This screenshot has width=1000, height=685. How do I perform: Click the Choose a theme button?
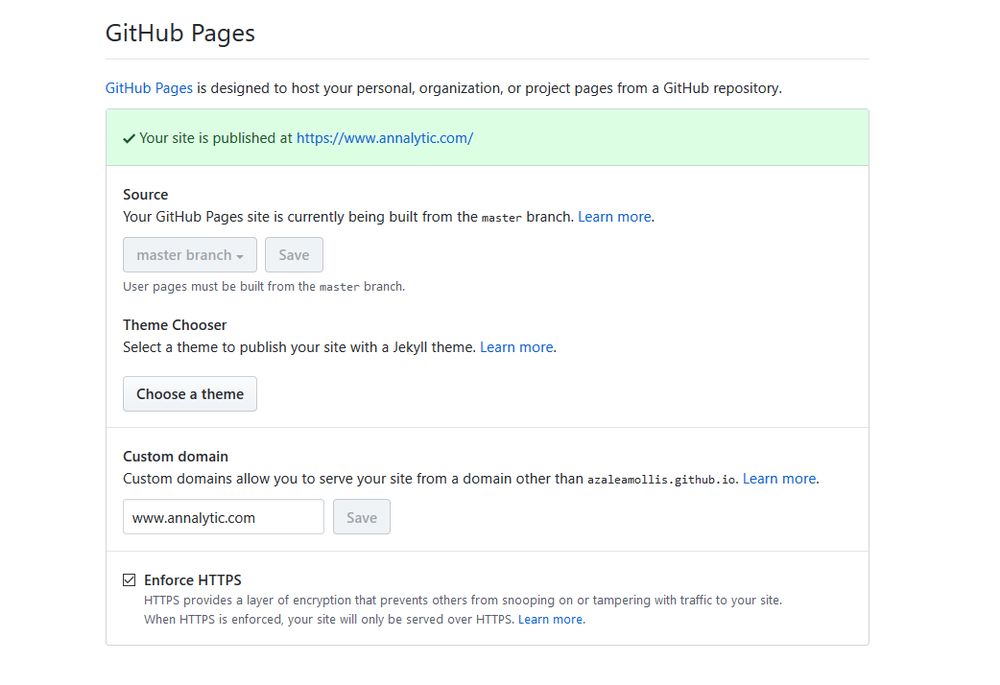(190, 394)
